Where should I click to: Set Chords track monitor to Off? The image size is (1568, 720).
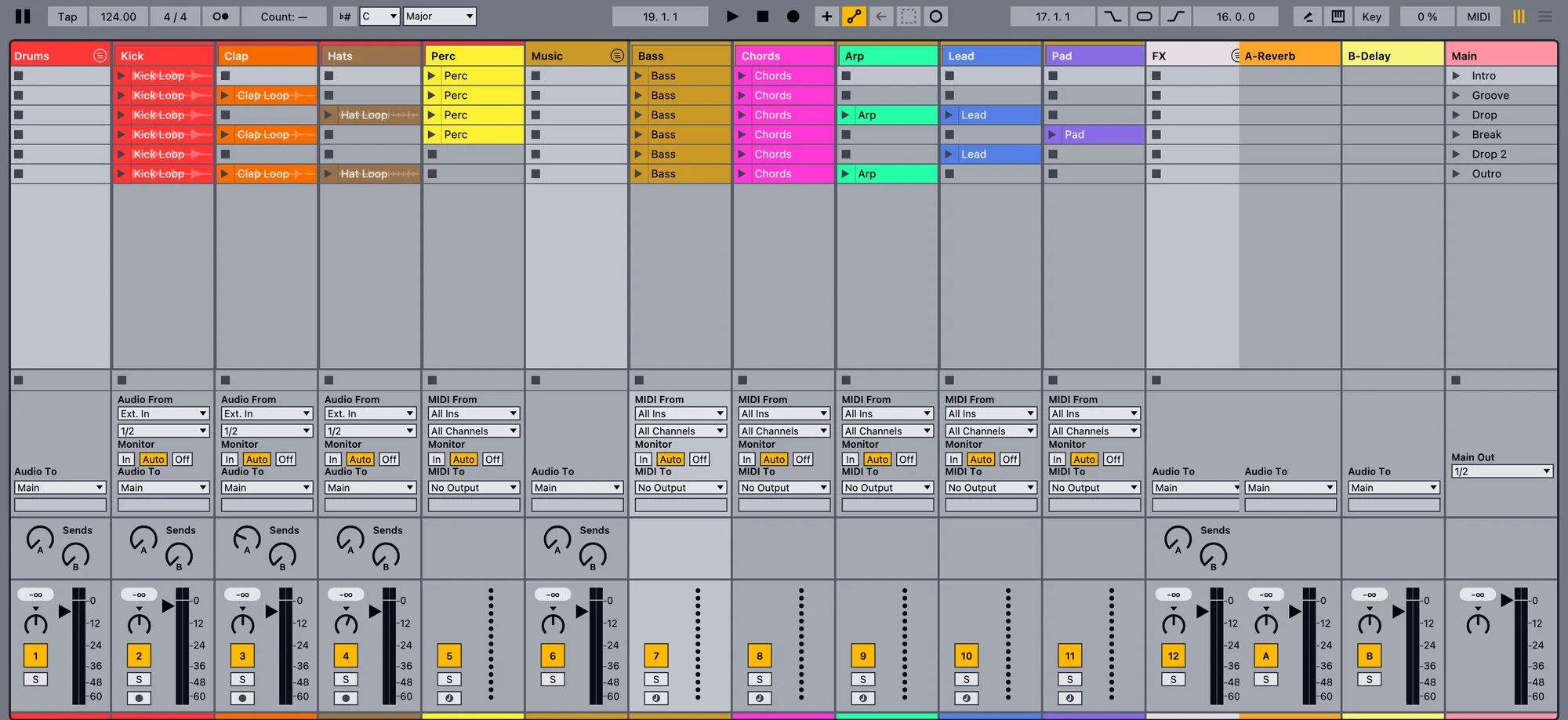[x=803, y=460]
